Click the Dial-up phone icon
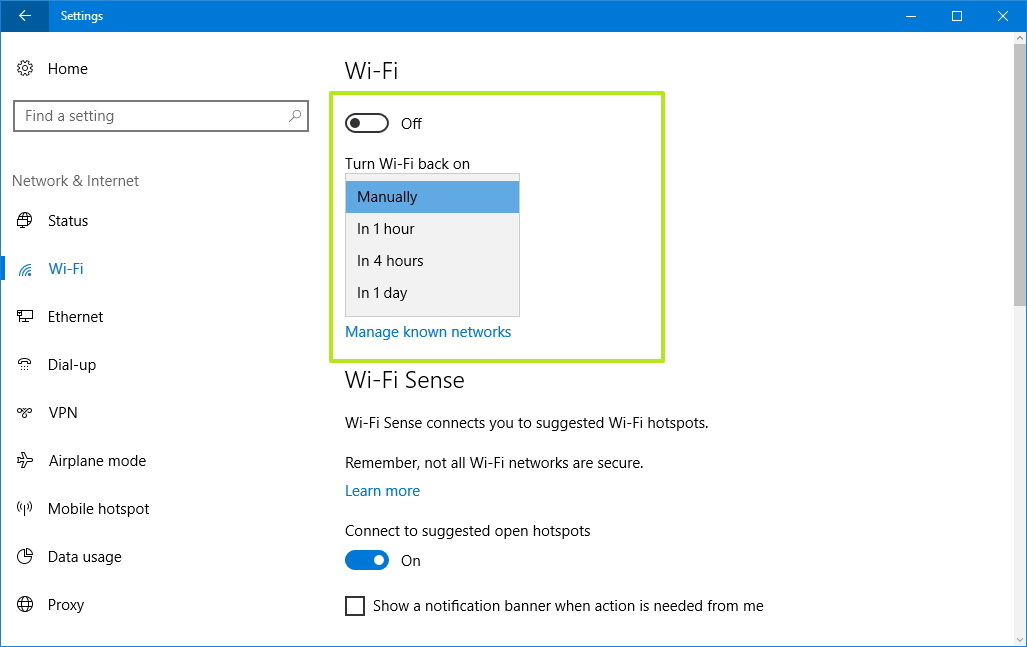This screenshot has width=1027, height=647. [x=25, y=364]
